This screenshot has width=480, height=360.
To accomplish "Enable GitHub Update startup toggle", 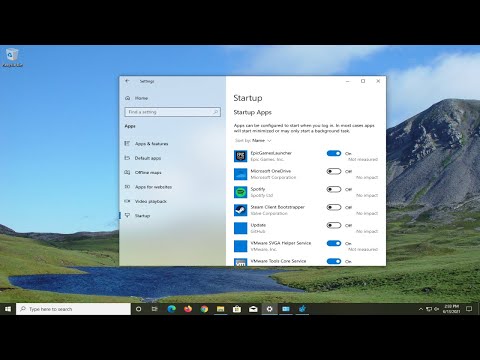I will coord(334,225).
